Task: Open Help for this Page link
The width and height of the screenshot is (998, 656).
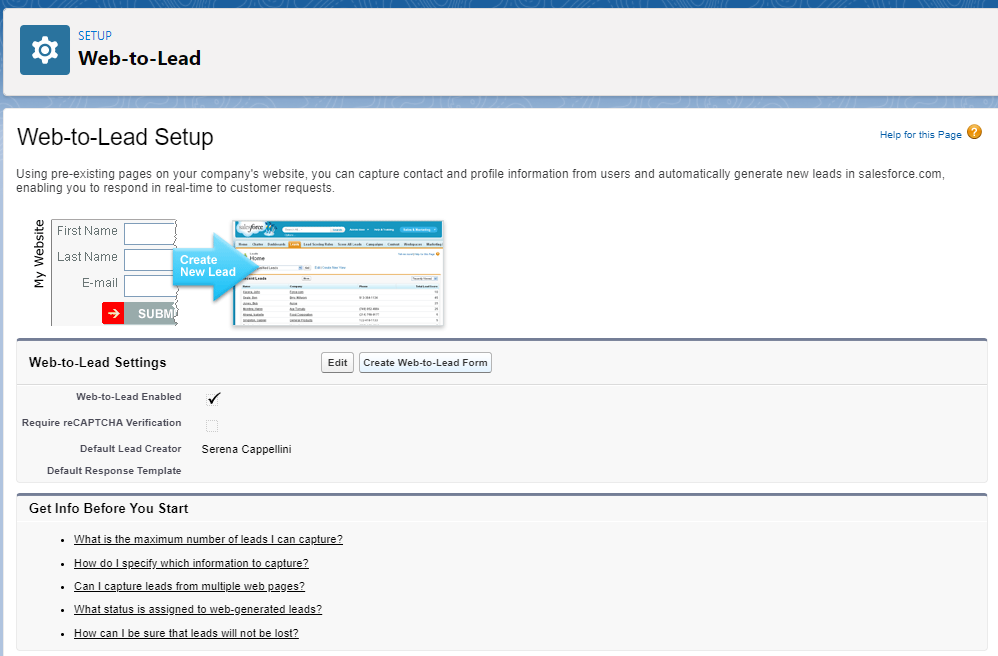Action: click(x=920, y=135)
